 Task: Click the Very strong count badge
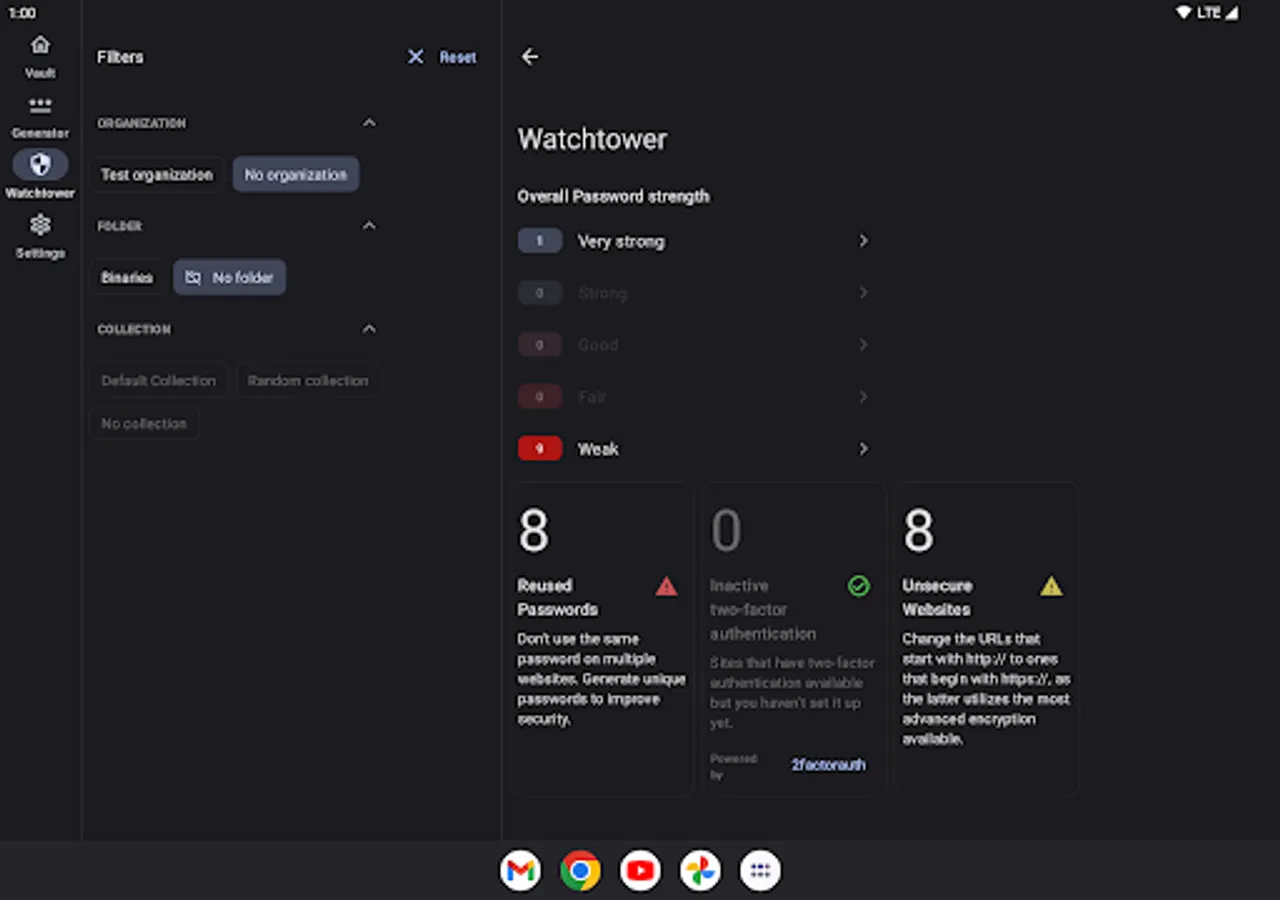[x=540, y=241]
